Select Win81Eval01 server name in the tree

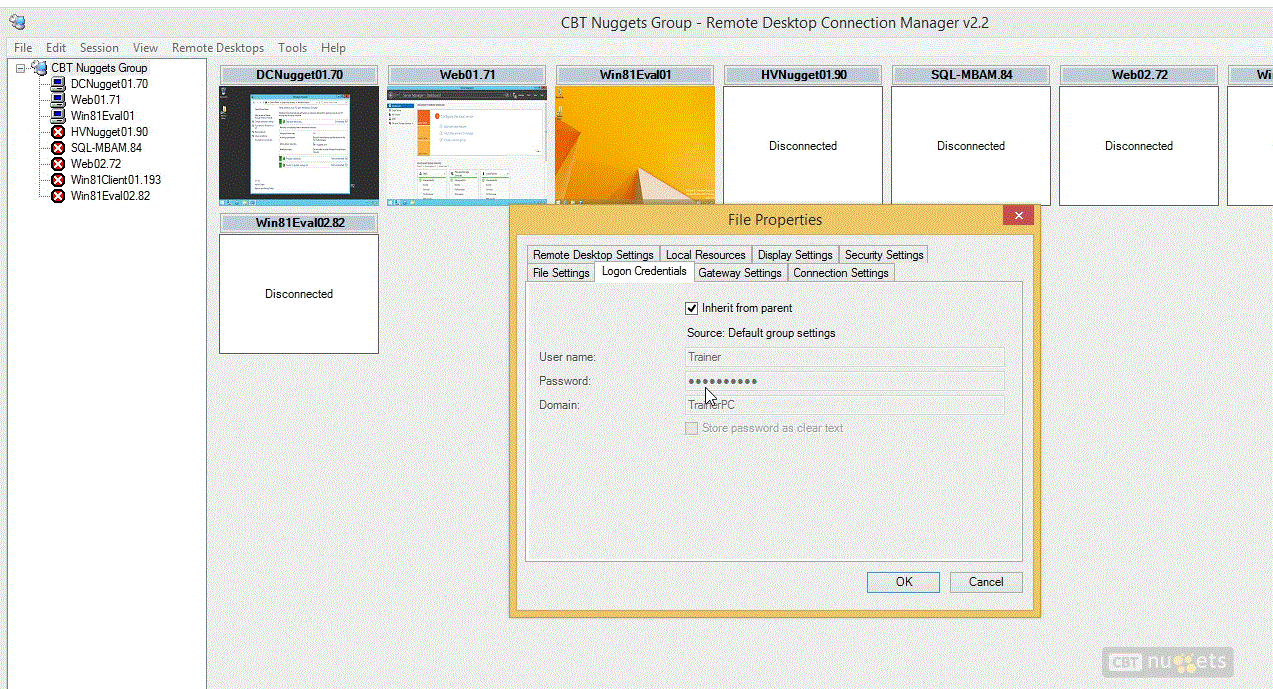pos(102,116)
